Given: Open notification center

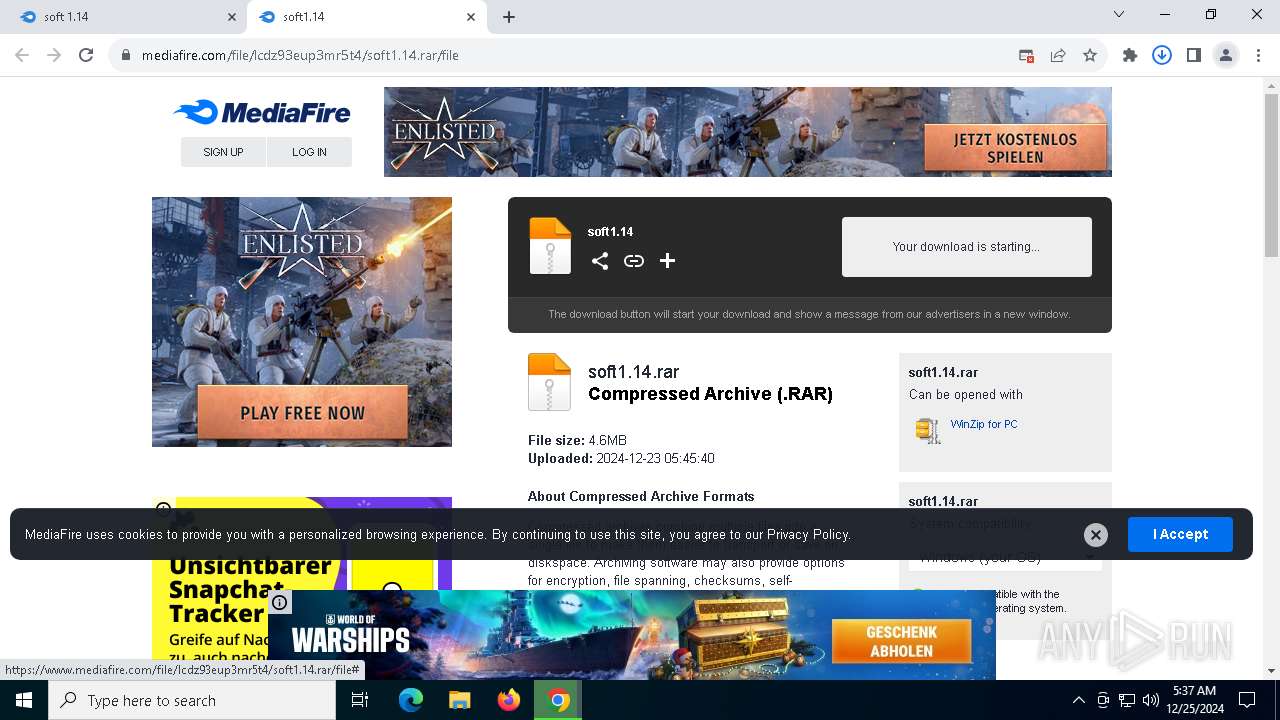Looking at the screenshot, I should [1247, 700].
